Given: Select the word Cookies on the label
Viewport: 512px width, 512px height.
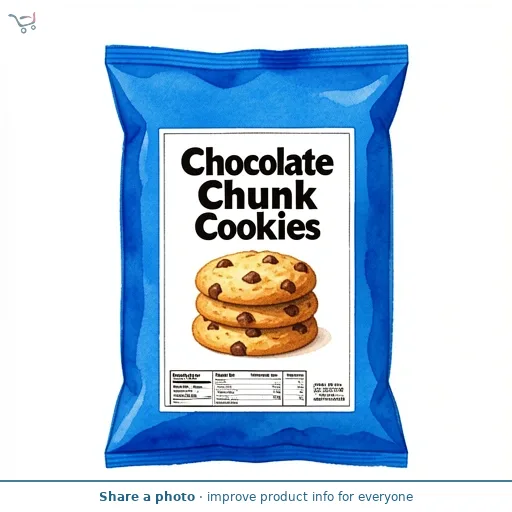Looking at the screenshot, I should coord(257,227).
